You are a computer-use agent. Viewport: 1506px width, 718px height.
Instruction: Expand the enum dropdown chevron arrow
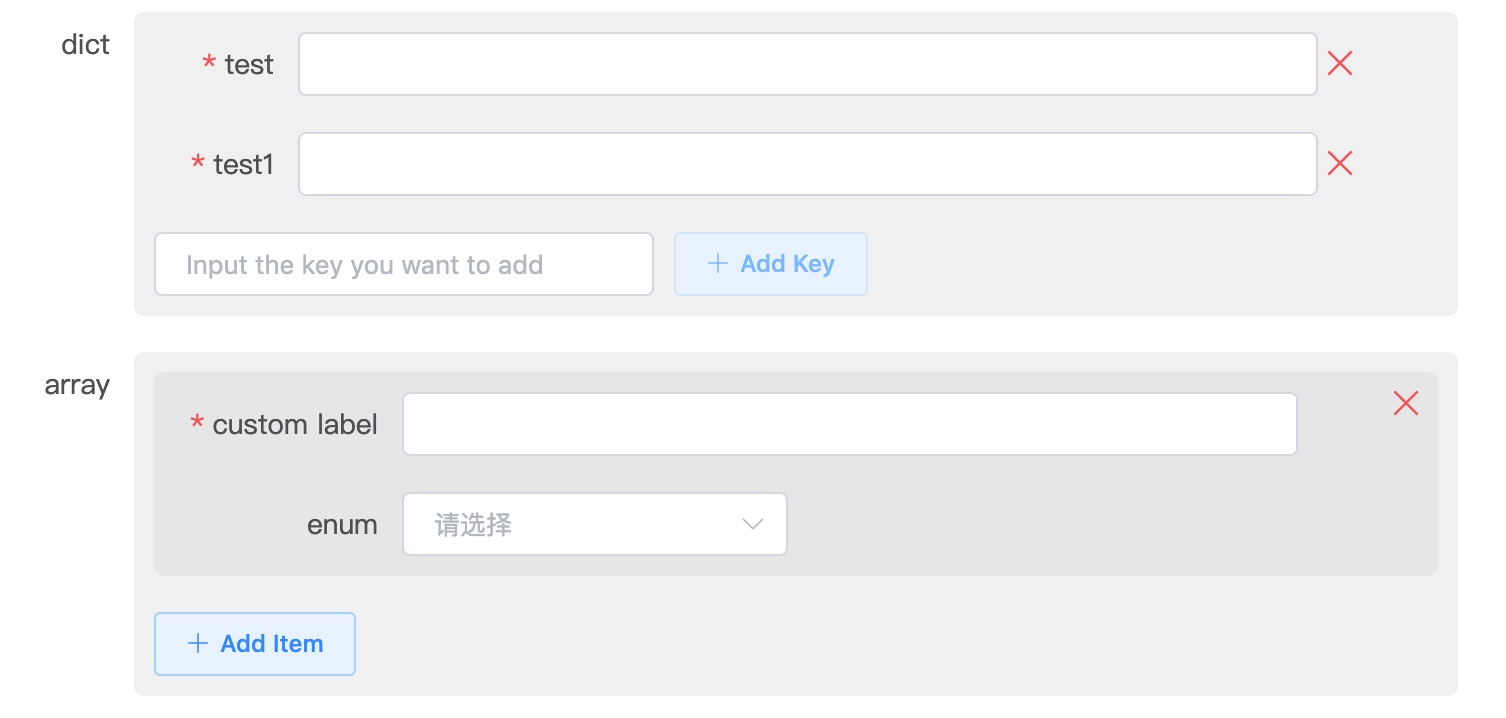tap(753, 525)
